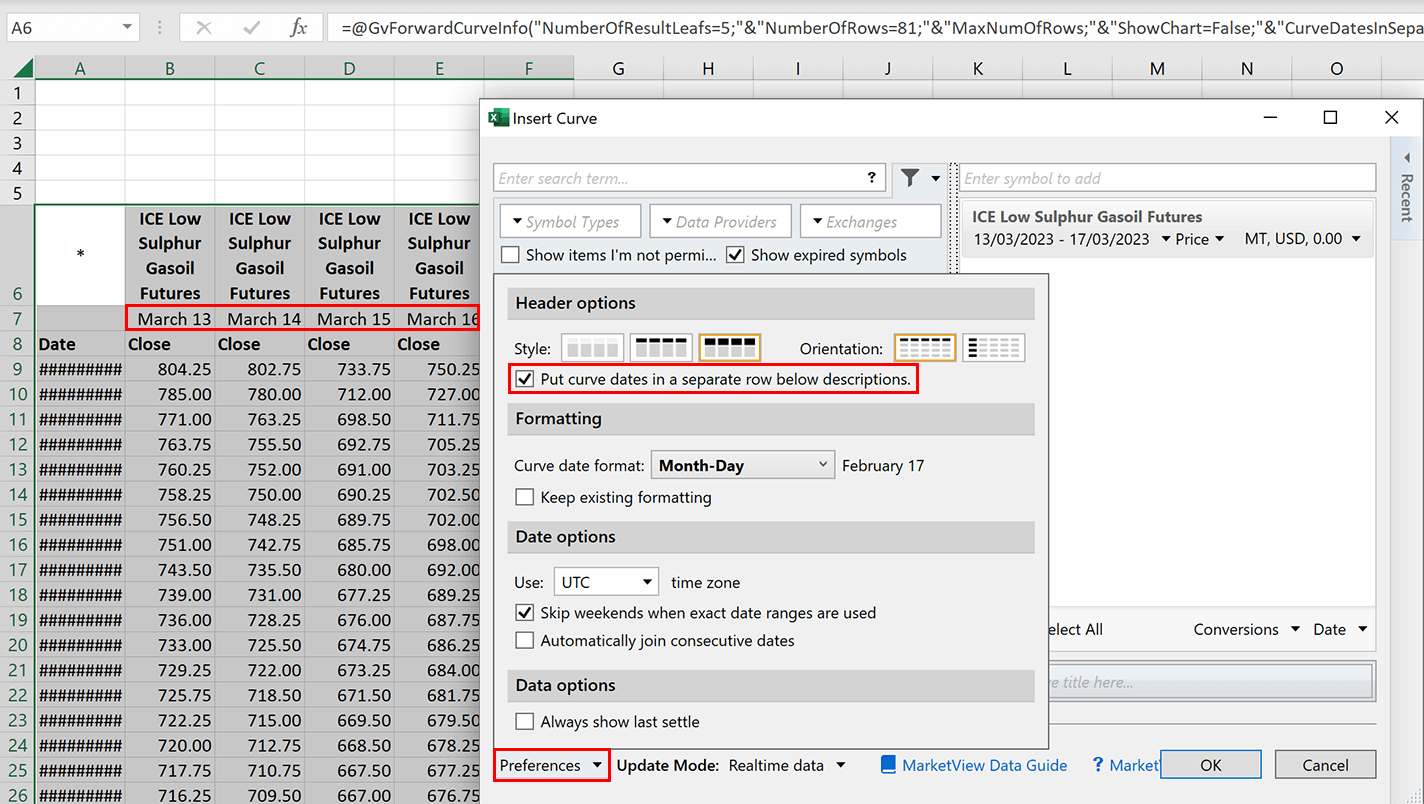Open the Price dropdown for gasoil symbol
The height and width of the screenshot is (804, 1424).
[x=1200, y=239]
